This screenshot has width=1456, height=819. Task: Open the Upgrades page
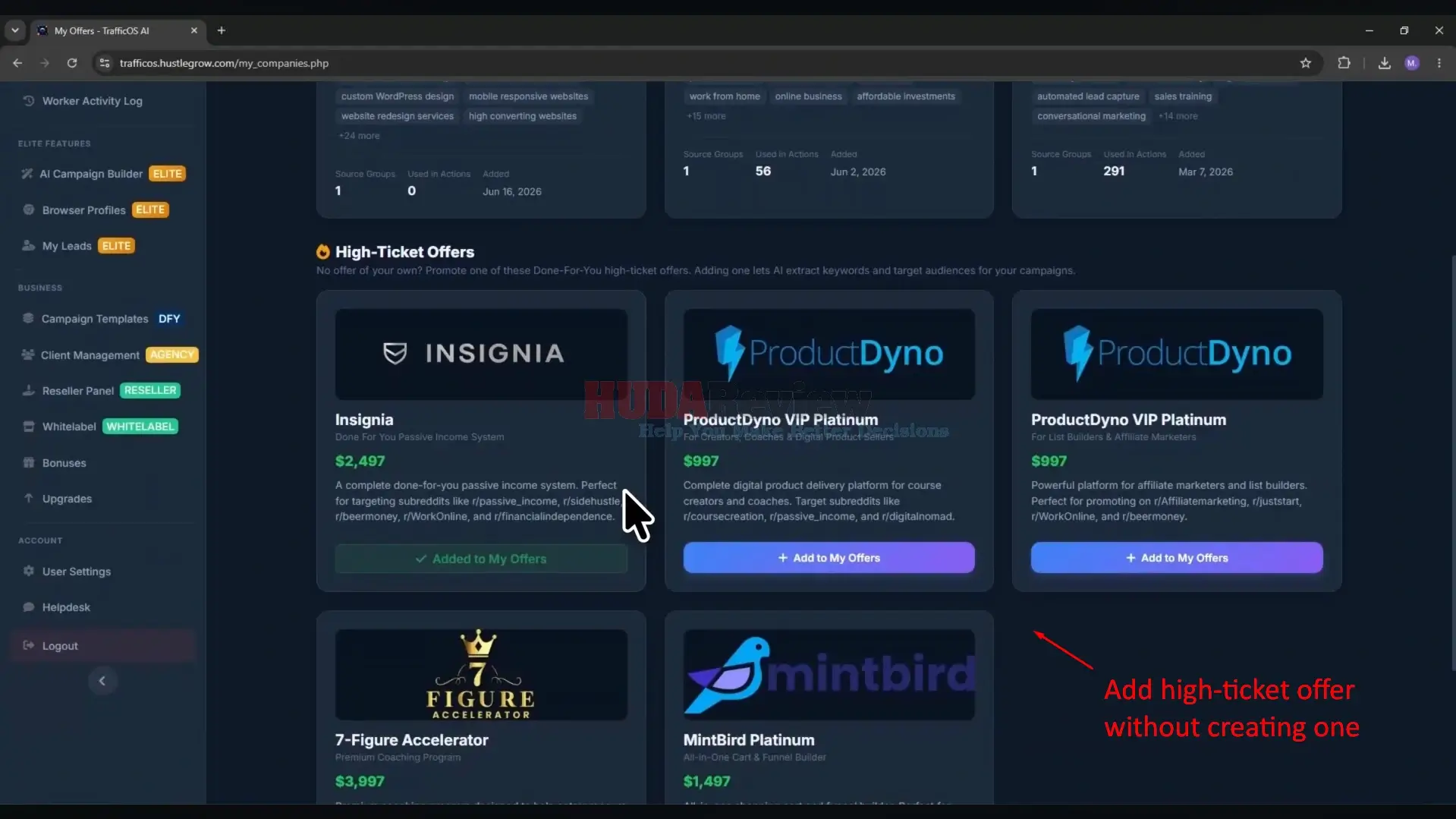(67, 499)
